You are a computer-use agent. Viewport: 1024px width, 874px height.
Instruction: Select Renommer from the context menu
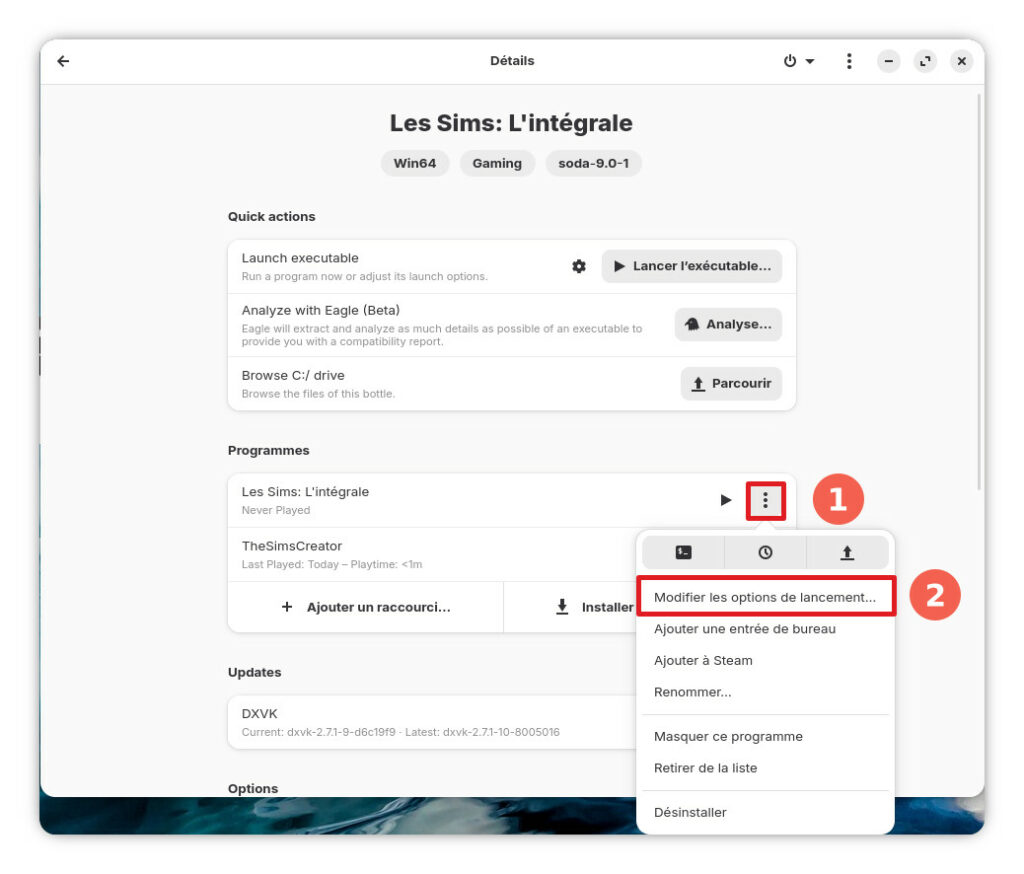pyautogui.click(x=692, y=692)
